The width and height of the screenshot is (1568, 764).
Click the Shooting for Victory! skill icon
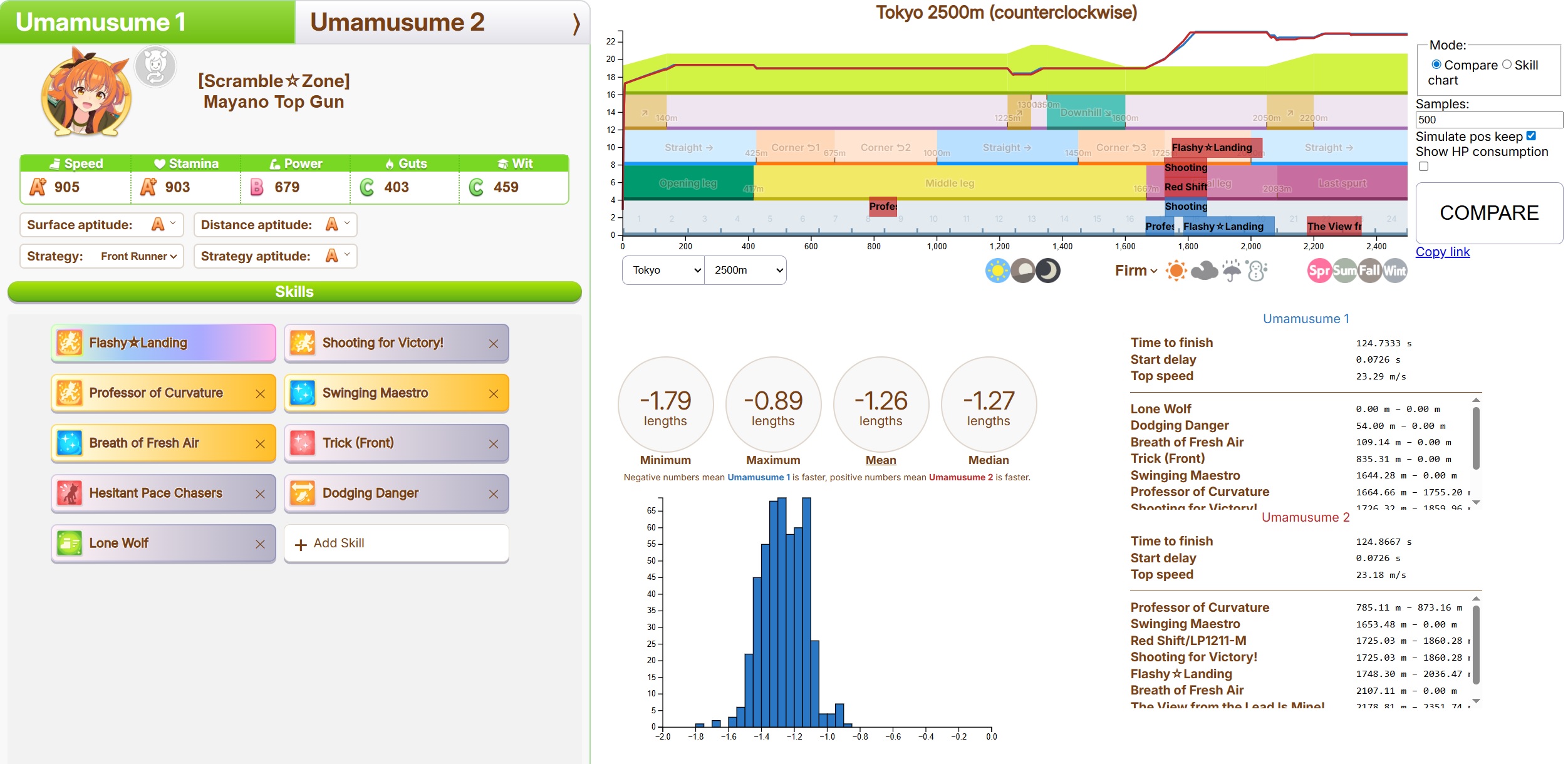(x=303, y=343)
